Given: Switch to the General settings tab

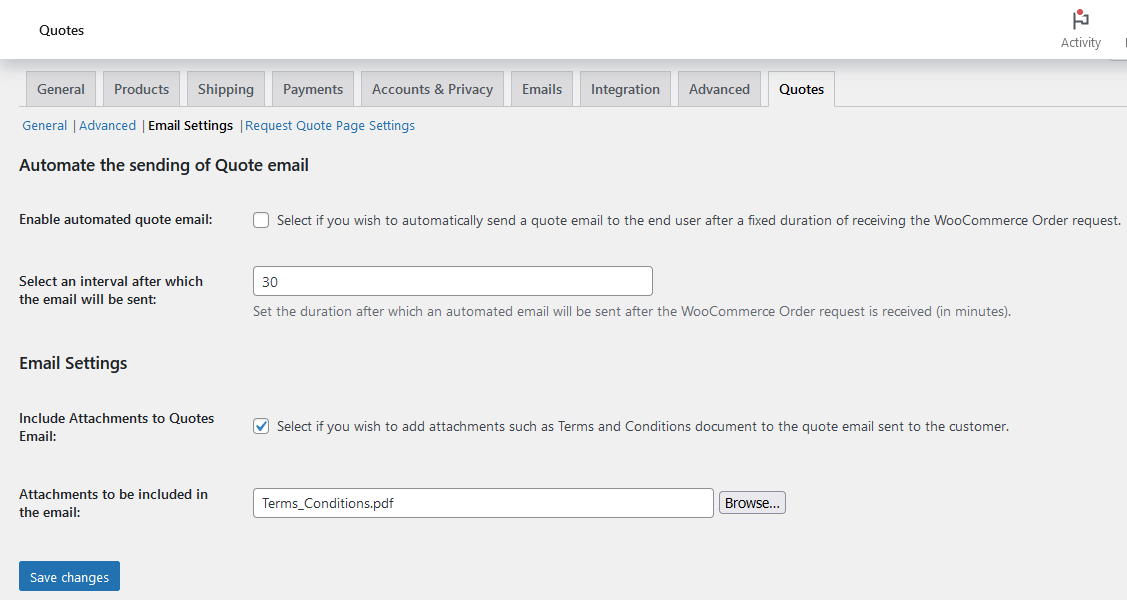Looking at the screenshot, I should click(x=61, y=89).
